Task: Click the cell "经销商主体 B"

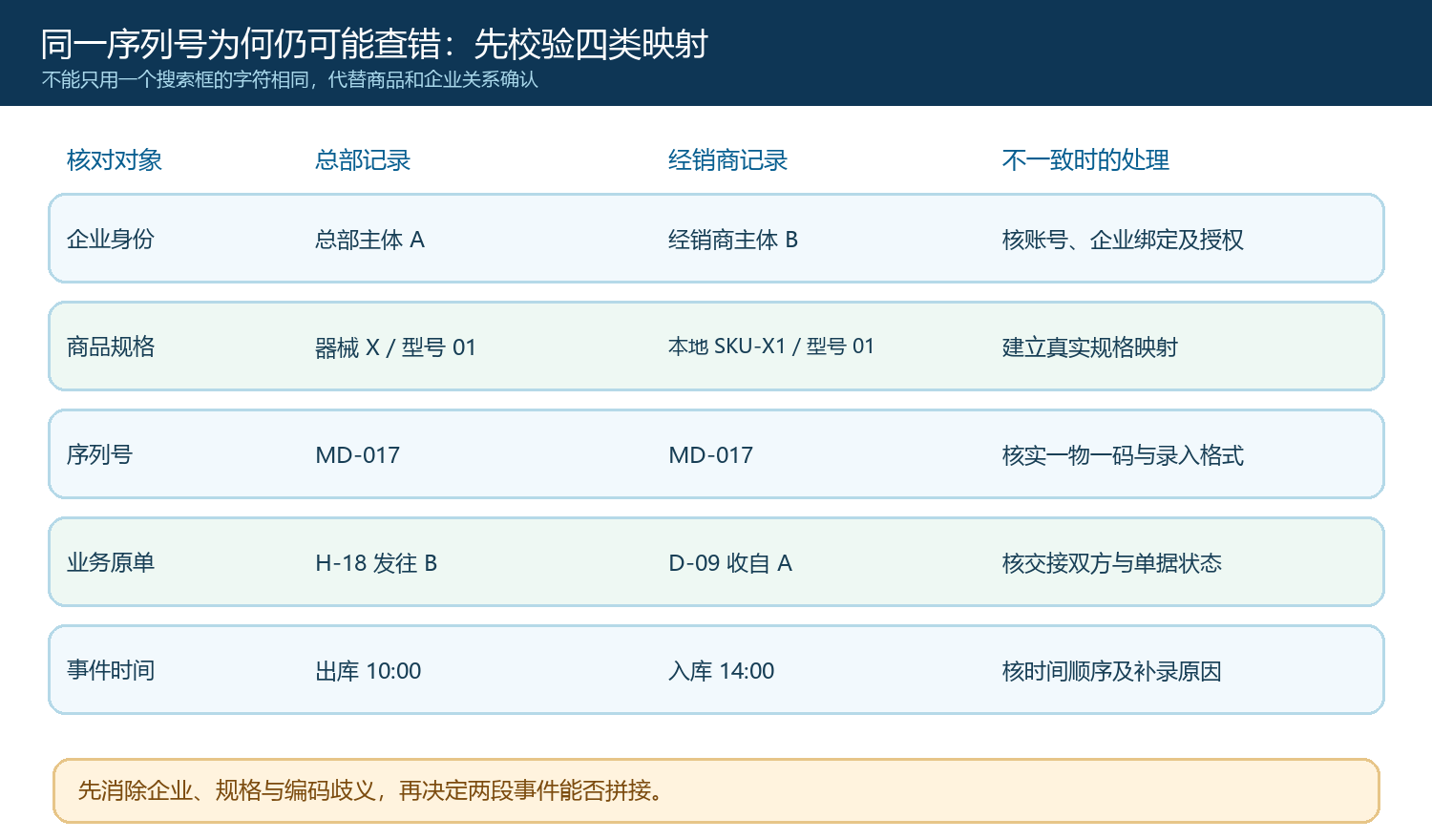Action: (x=733, y=240)
